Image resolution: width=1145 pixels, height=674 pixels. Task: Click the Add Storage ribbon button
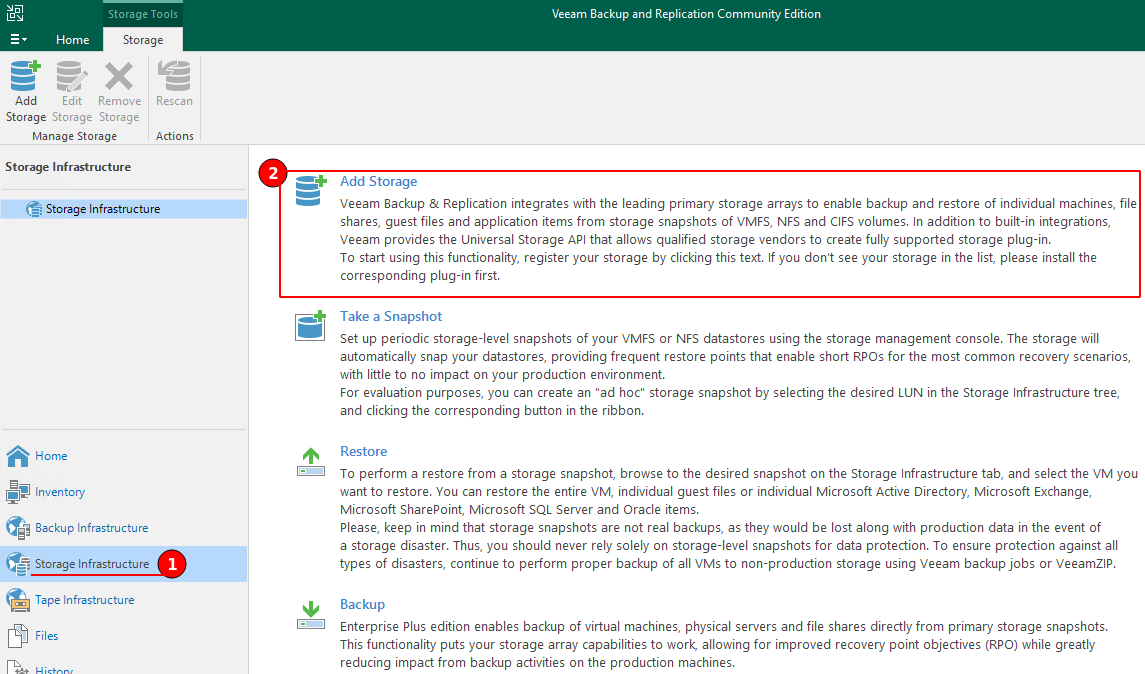[x=26, y=92]
